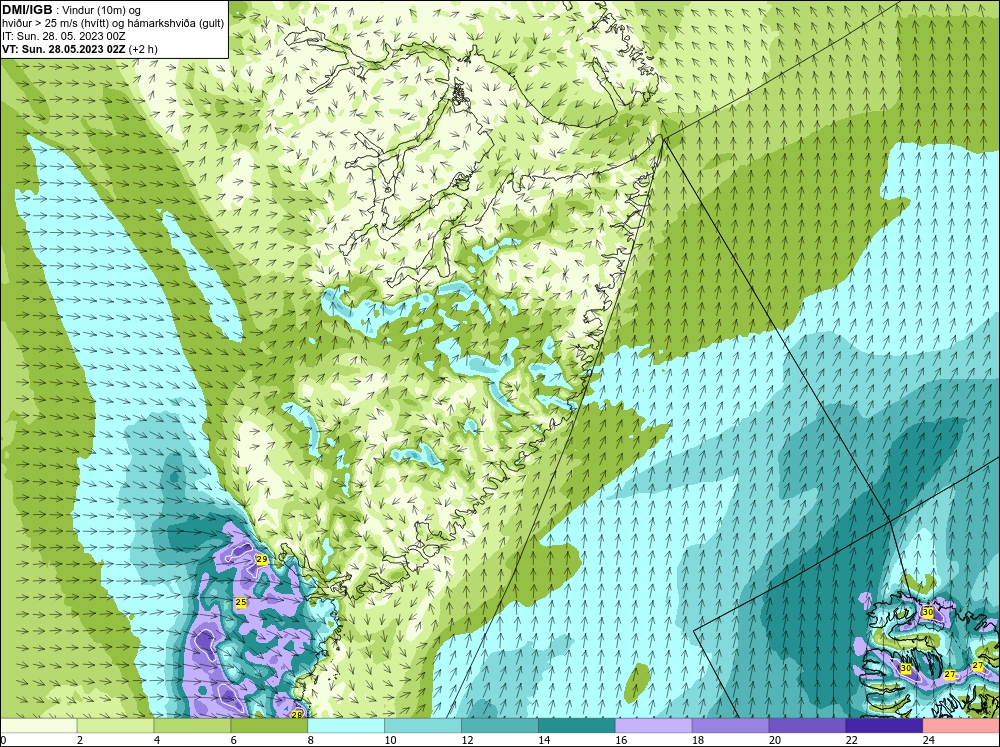Click the yellow gust marker labeled 28

(297, 714)
